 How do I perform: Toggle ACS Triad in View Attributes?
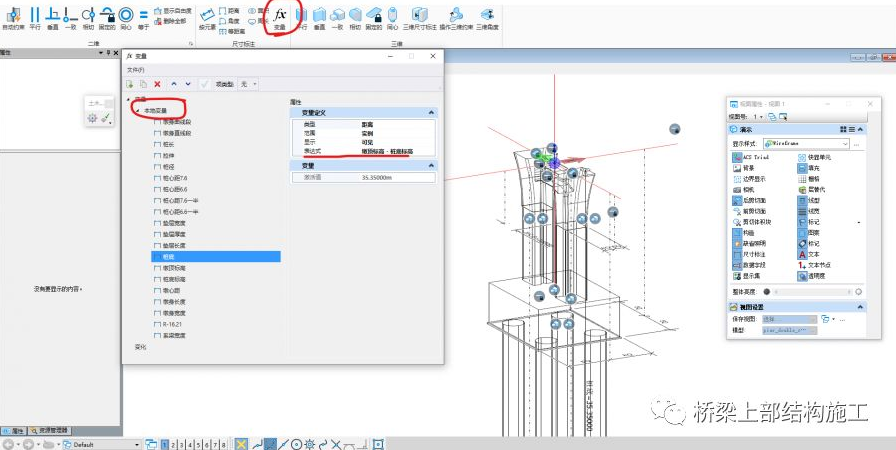(x=750, y=157)
